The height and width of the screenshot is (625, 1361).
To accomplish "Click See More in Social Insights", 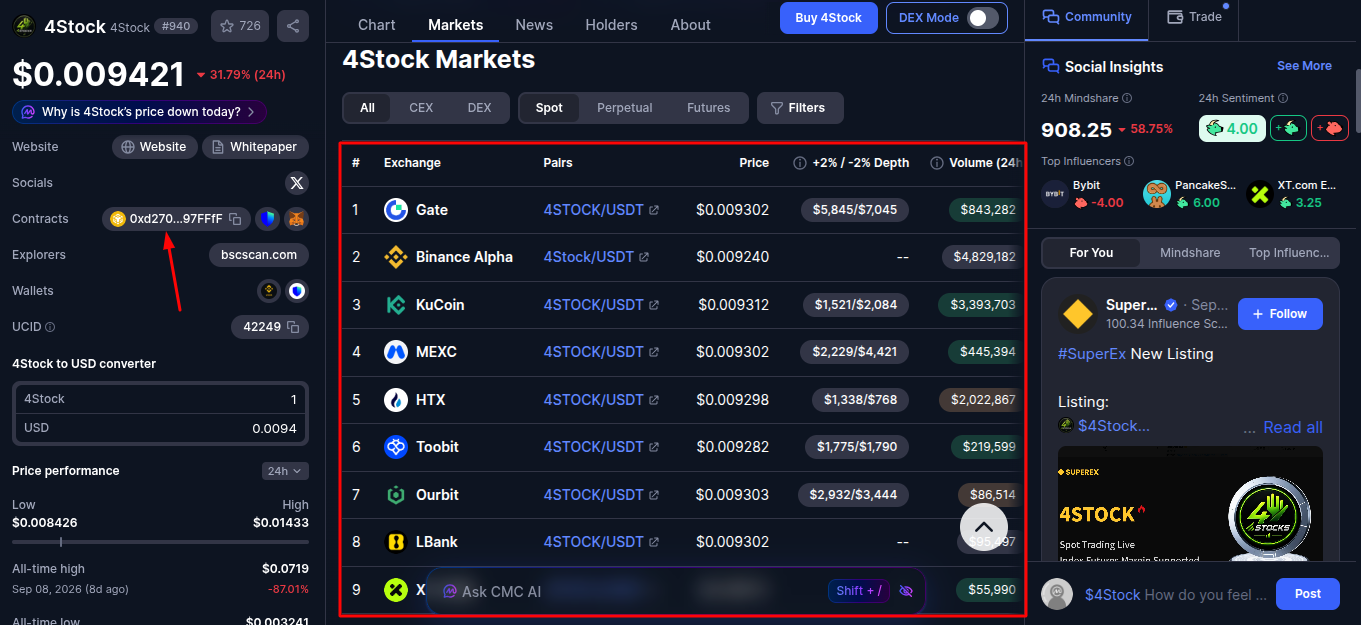I will (1304, 66).
